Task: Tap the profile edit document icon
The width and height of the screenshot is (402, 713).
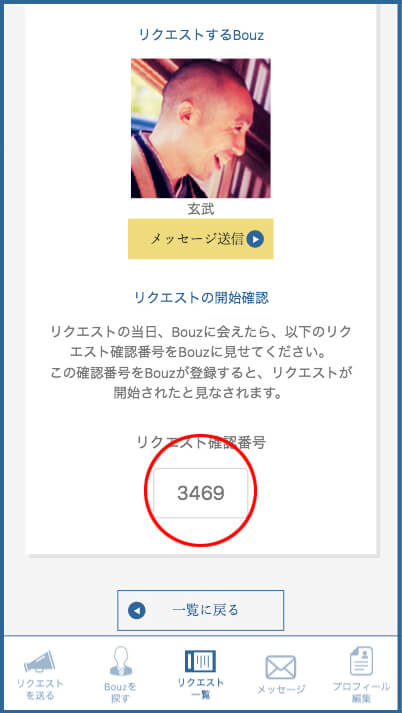Action: [361, 661]
